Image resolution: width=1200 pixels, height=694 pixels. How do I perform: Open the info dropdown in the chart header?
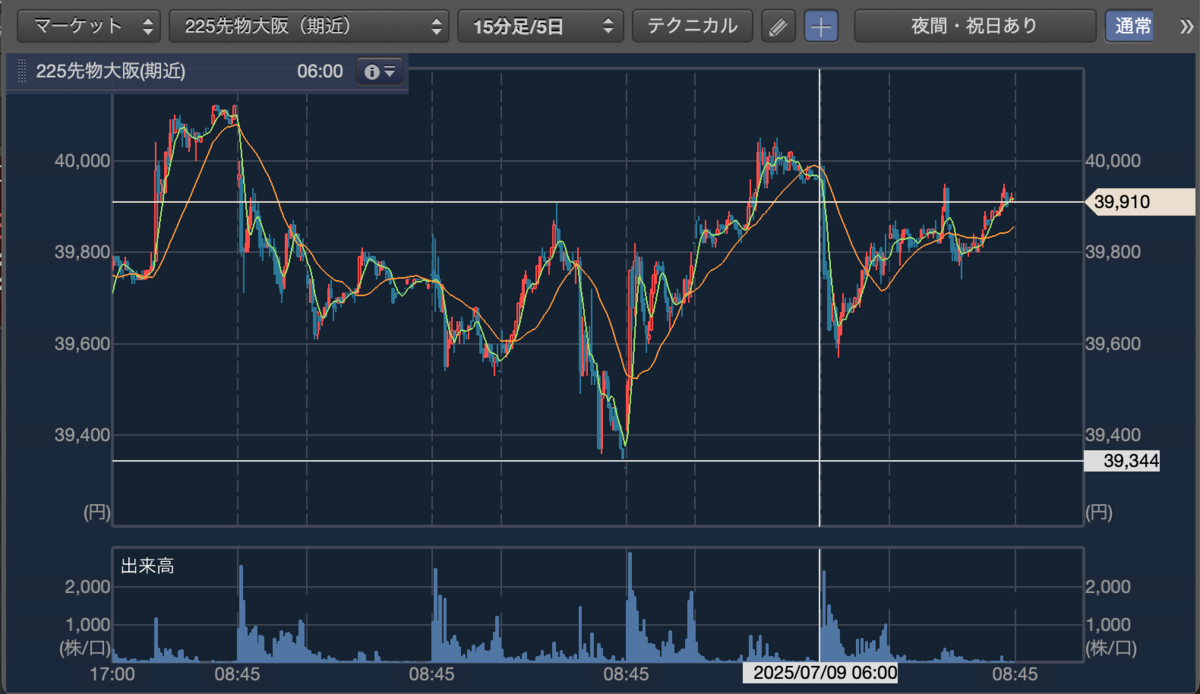tap(381, 72)
